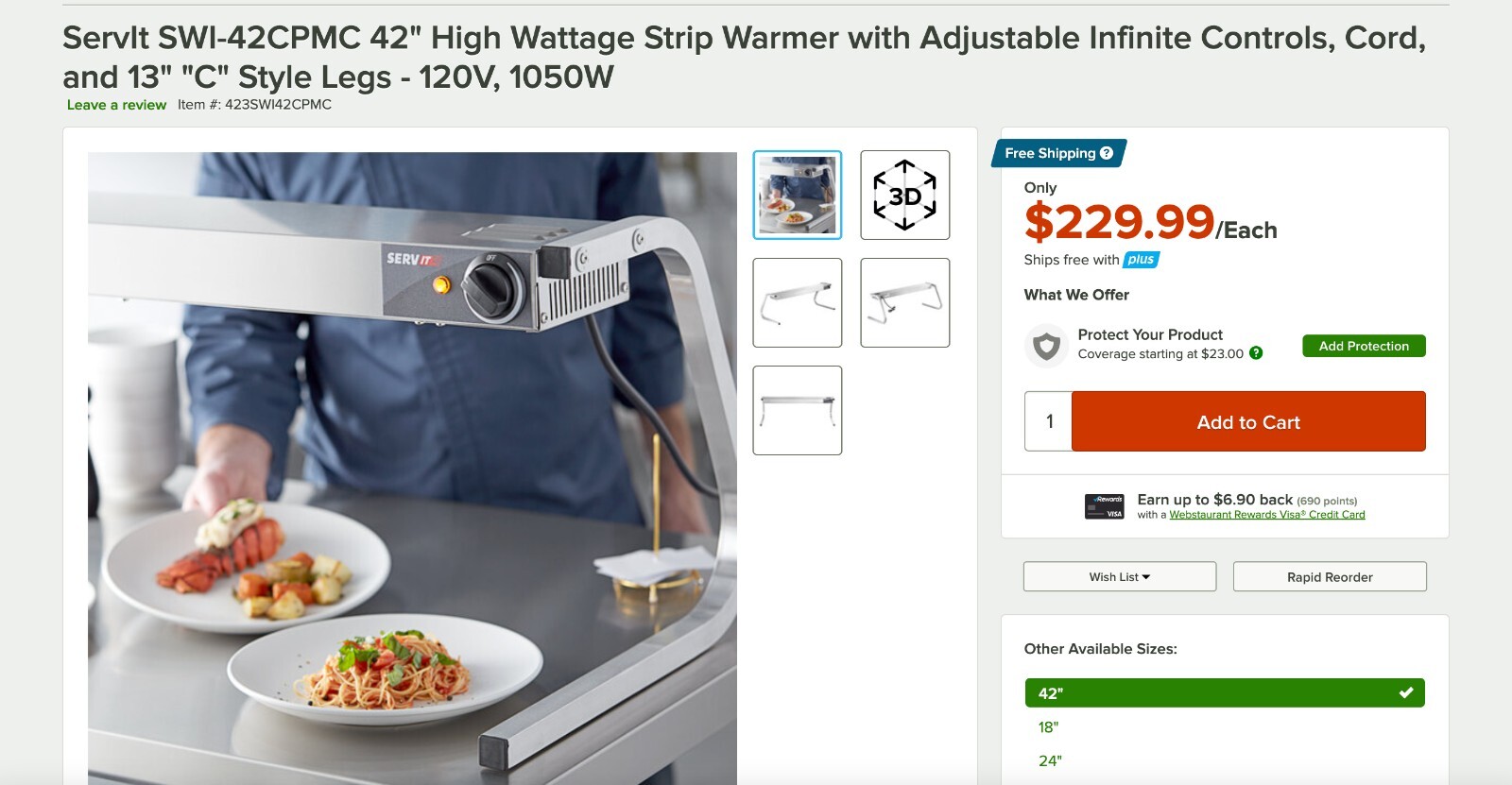This screenshot has height=785, width=1512.
Task: Open the Leave a review link
Action: coord(116,105)
